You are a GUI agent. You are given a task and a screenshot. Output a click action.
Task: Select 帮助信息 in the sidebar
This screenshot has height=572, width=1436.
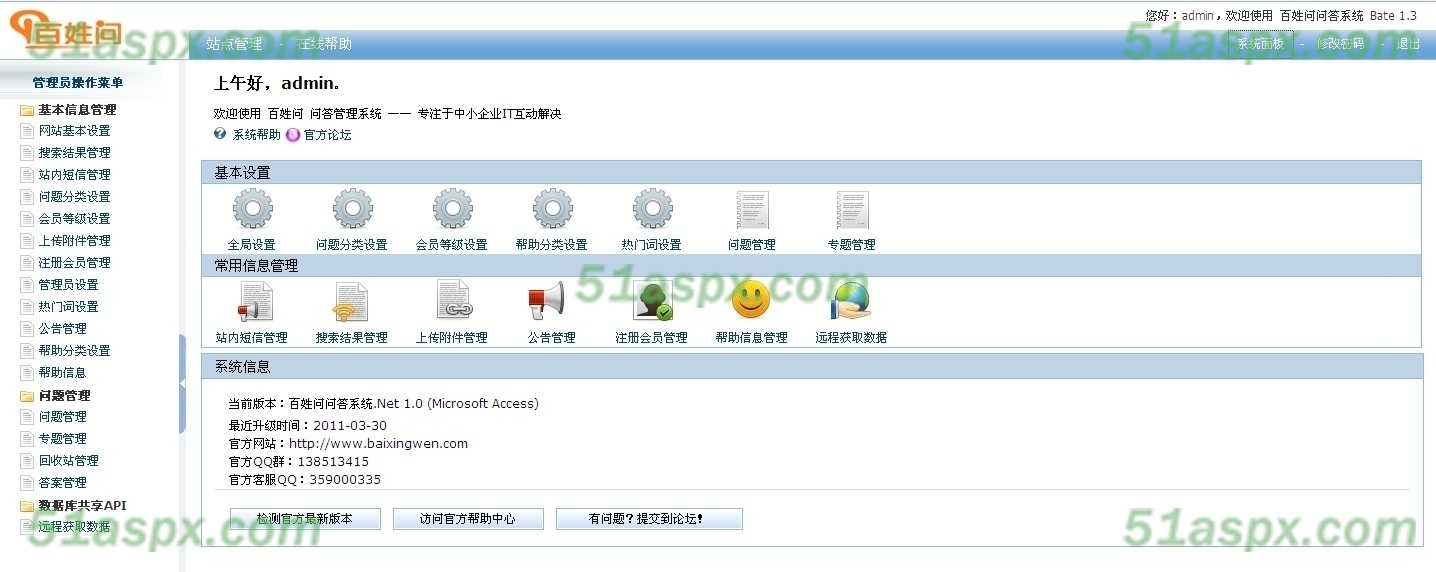[x=62, y=373]
